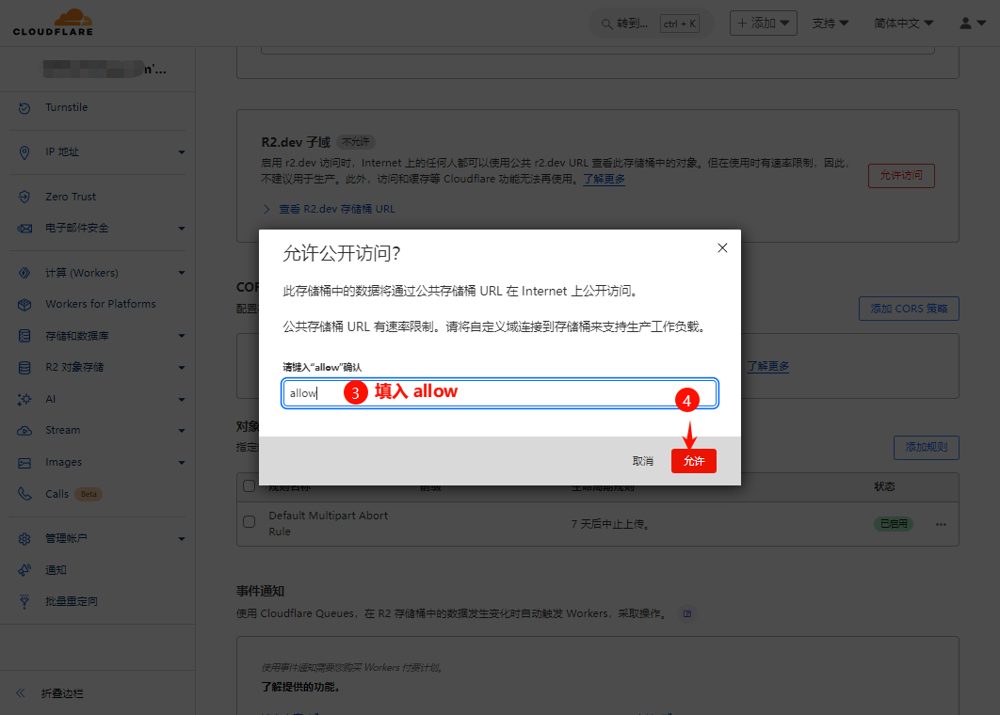Image resolution: width=1000 pixels, height=715 pixels.
Task: Close the allow public access dialog
Action: [x=722, y=248]
